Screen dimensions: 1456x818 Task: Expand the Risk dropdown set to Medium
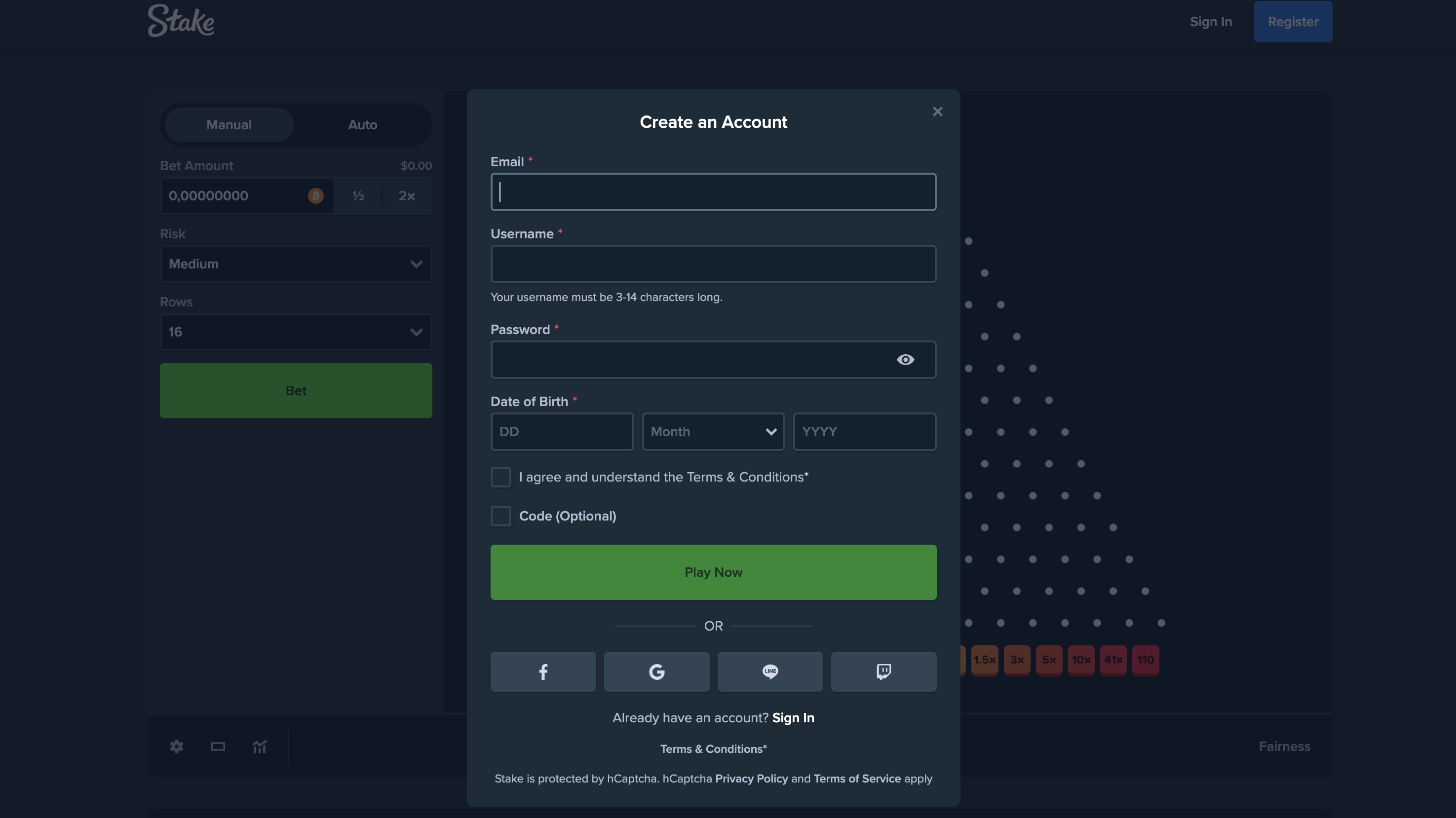pyautogui.click(x=296, y=264)
